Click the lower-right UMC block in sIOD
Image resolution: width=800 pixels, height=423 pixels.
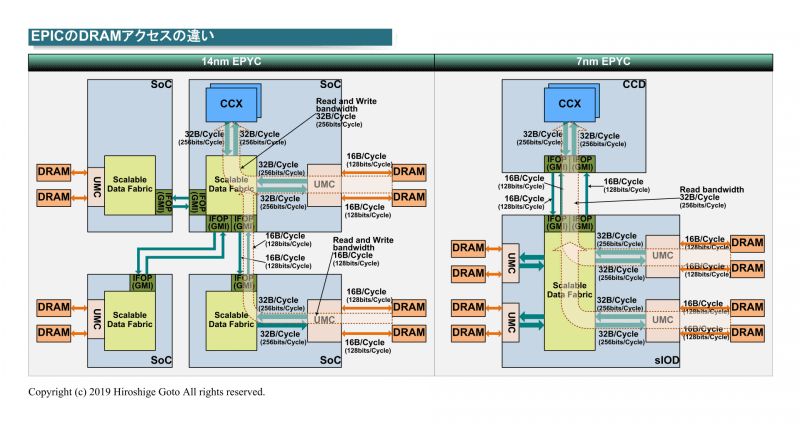(x=662, y=320)
